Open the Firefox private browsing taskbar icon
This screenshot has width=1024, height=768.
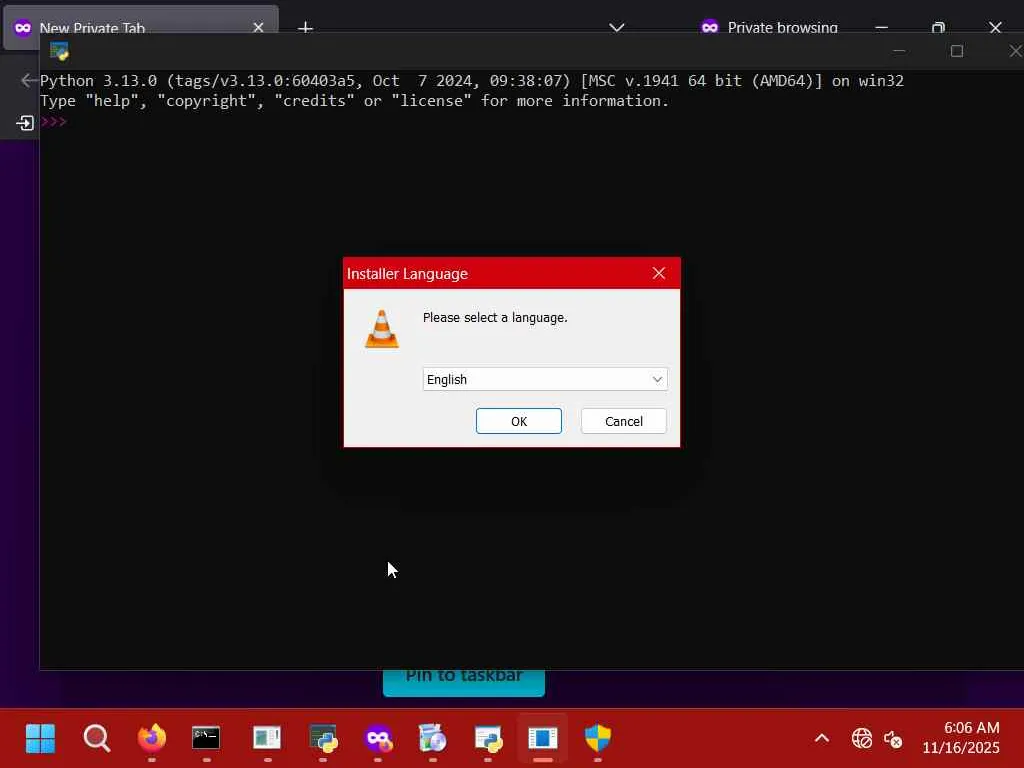378,739
